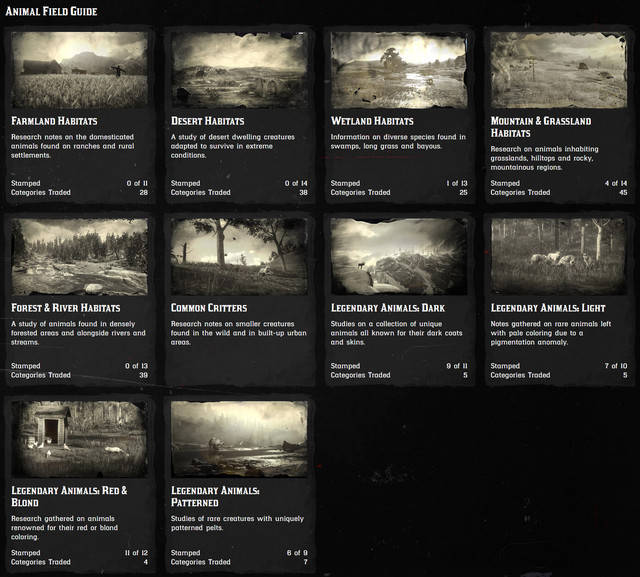Click '11 of 12' stamped count in Red & Blond
Viewport: 640px width, 577px height.
tap(136, 553)
